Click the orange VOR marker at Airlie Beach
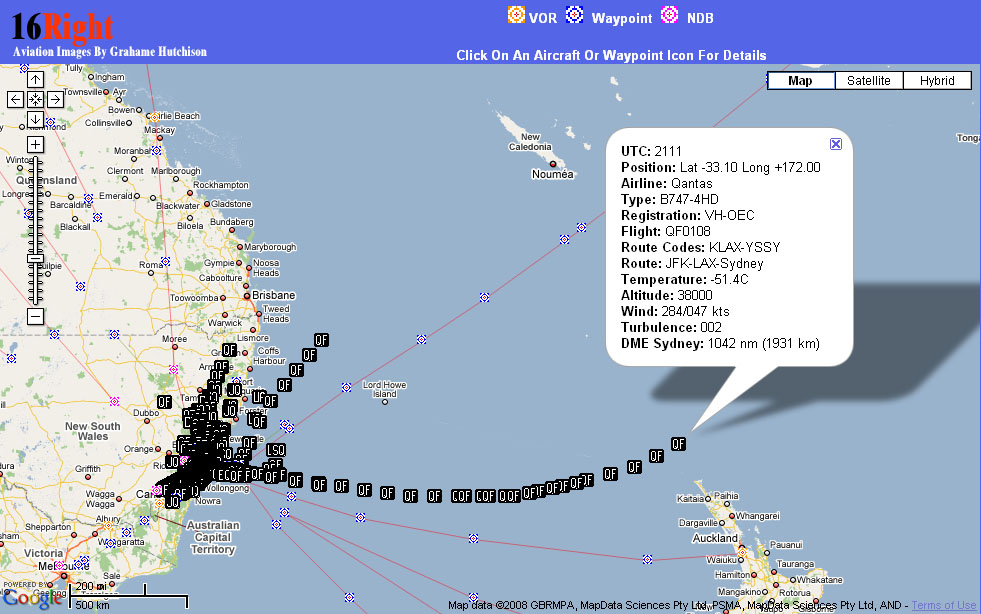 pyautogui.click(x=155, y=117)
